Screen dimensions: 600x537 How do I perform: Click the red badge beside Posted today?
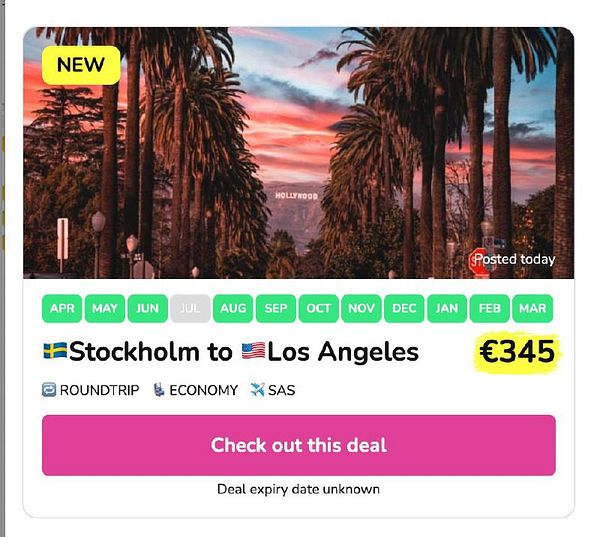[478, 262]
